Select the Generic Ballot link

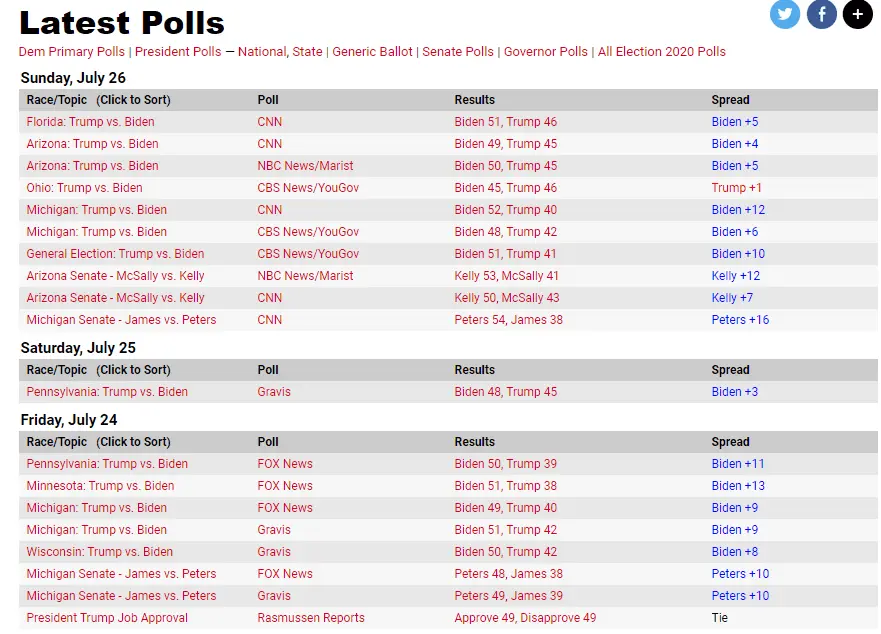coord(372,52)
